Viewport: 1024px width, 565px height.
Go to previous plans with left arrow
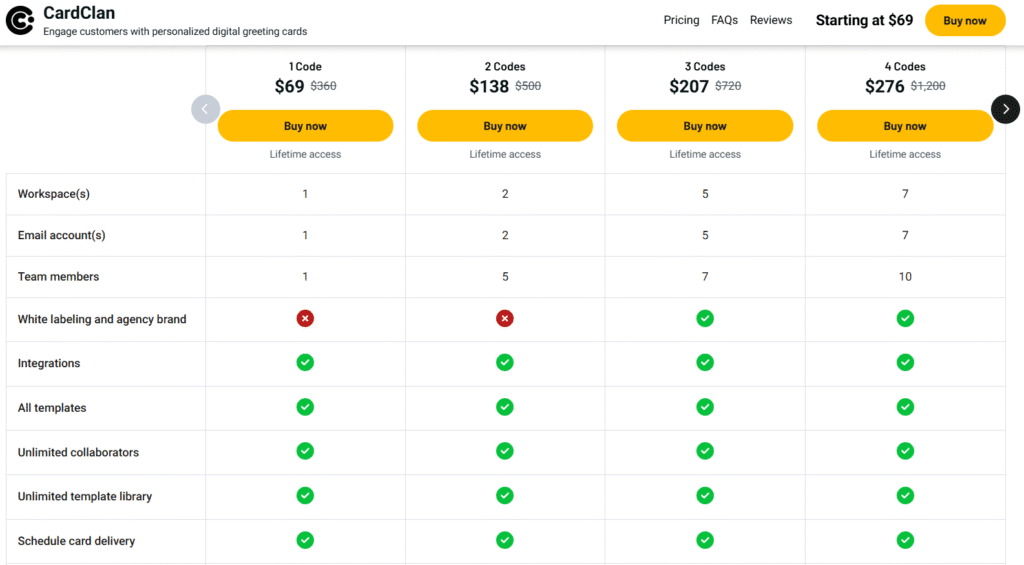click(x=205, y=109)
